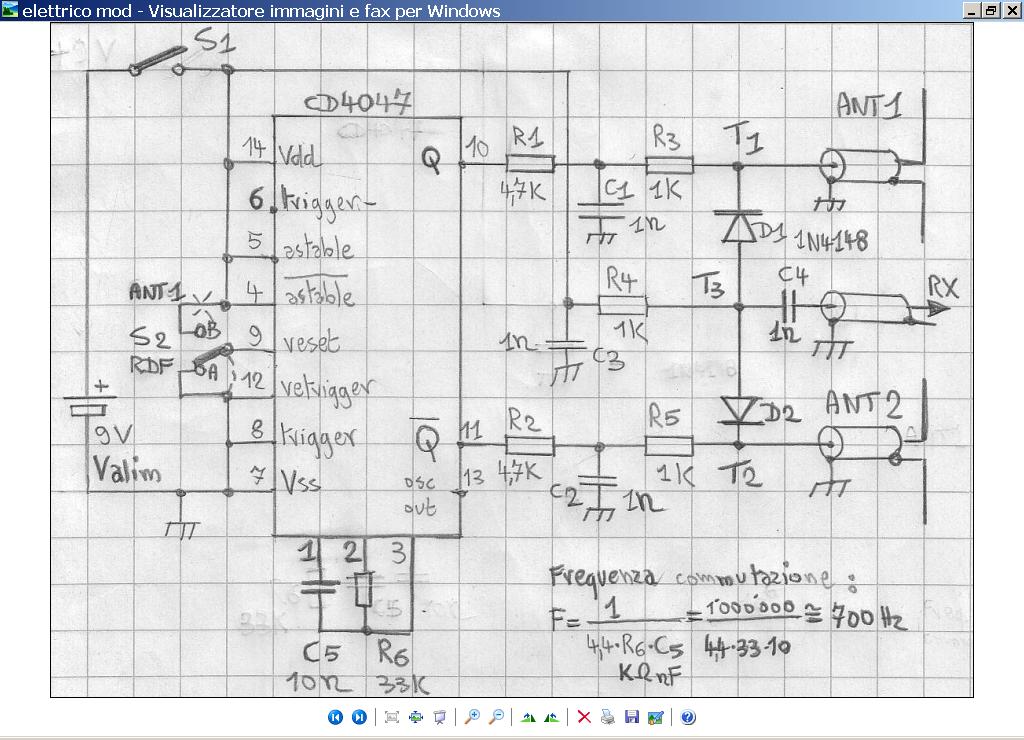Zoom out with the magnifier minus icon

point(495,717)
